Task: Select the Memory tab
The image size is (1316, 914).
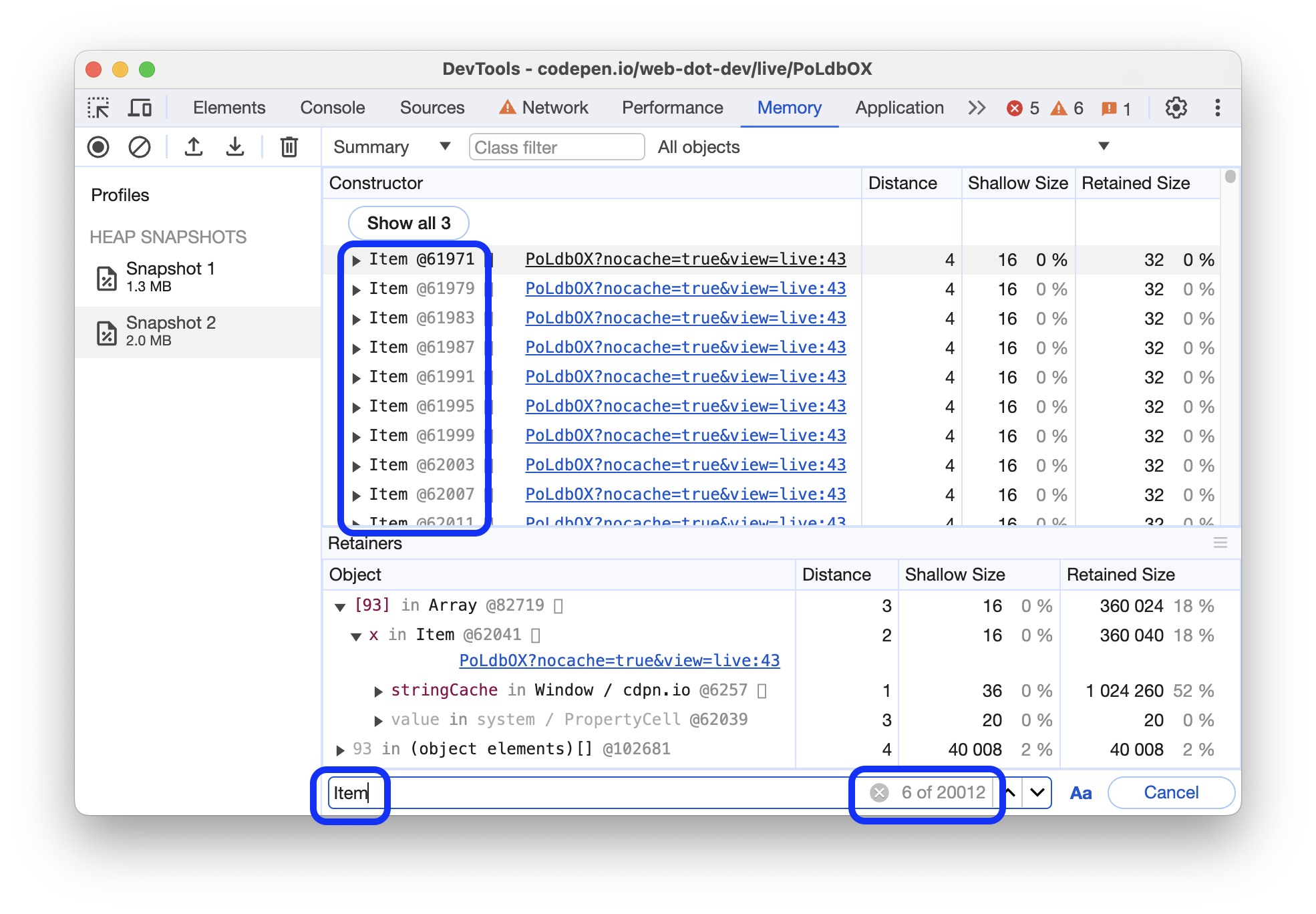Action: (x=790, y=106)
